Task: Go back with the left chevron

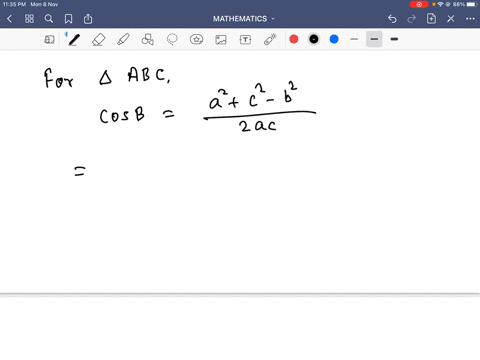Action: [x=9, y=19]
